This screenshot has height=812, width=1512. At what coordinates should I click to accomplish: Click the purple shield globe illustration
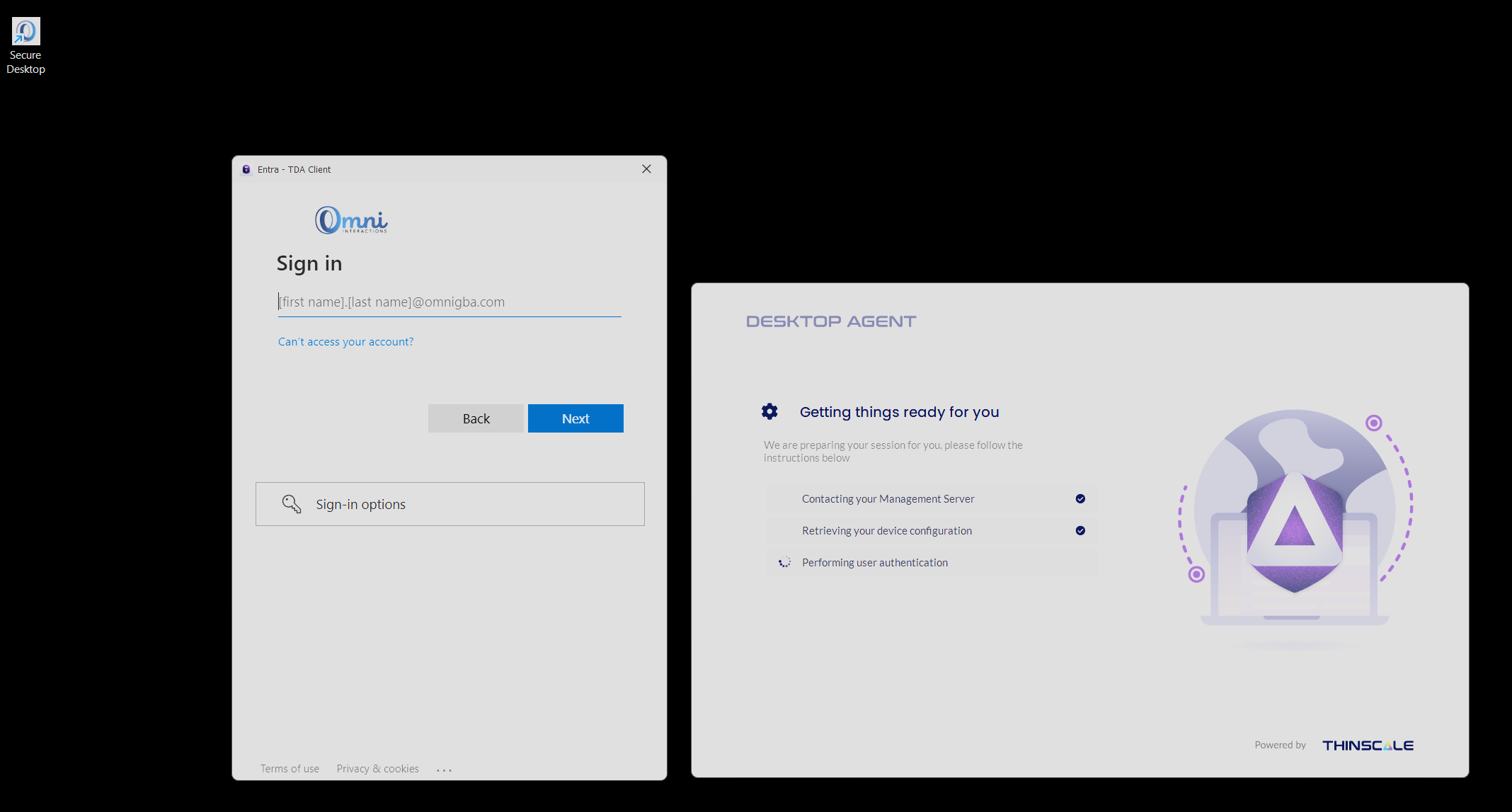(x=1295, y=524)
